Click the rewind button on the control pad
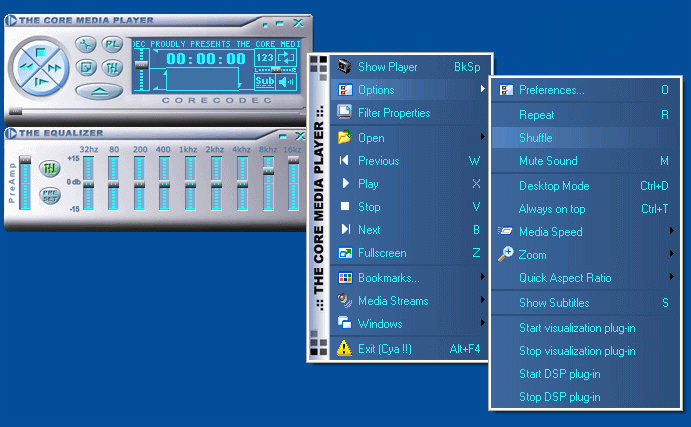Image resolution: width=691 pixels, height=427 pixels. pyautogui.click(x=25, y=67)
